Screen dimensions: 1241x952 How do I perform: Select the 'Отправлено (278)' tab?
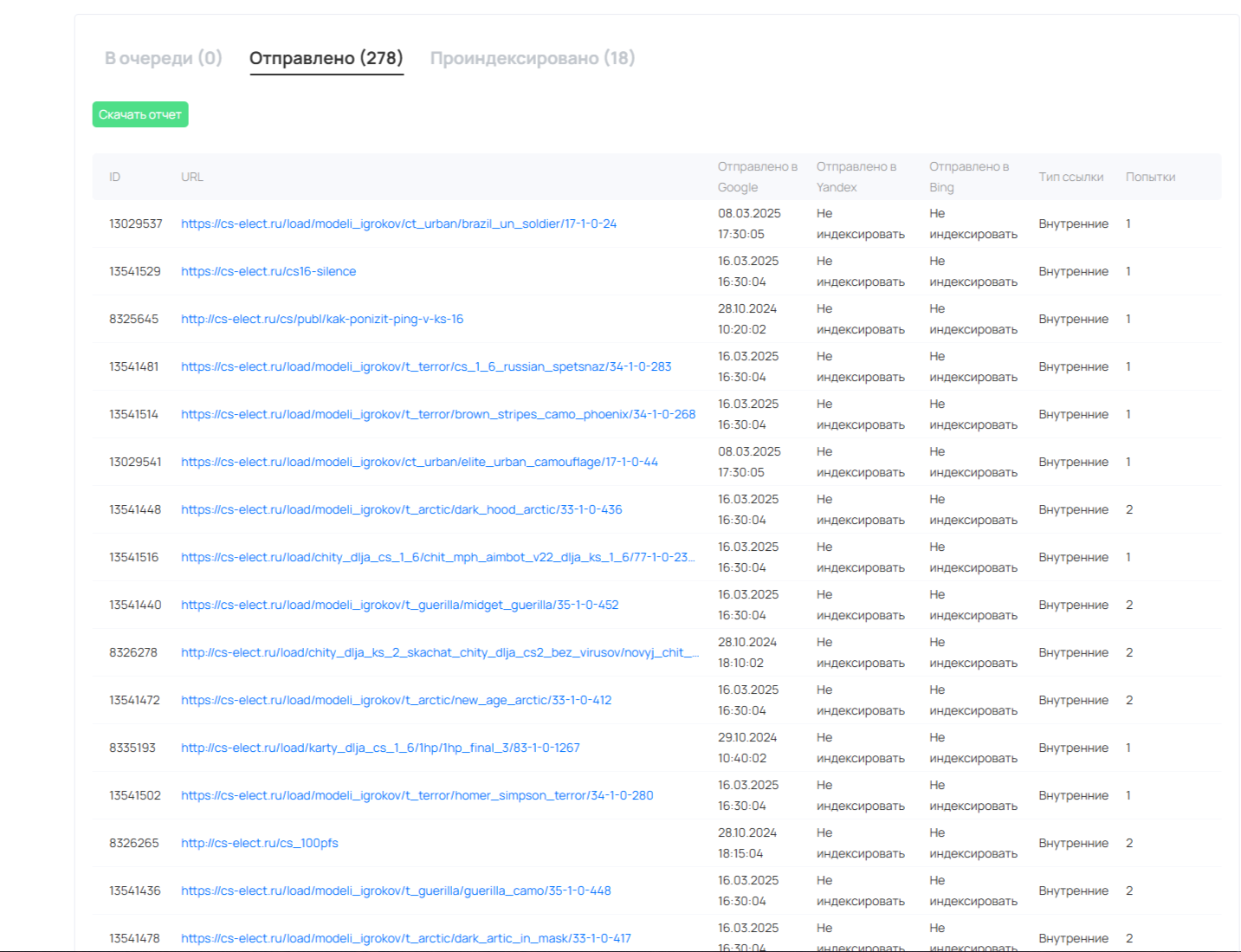pyautogui.click(x=326, y=58)
